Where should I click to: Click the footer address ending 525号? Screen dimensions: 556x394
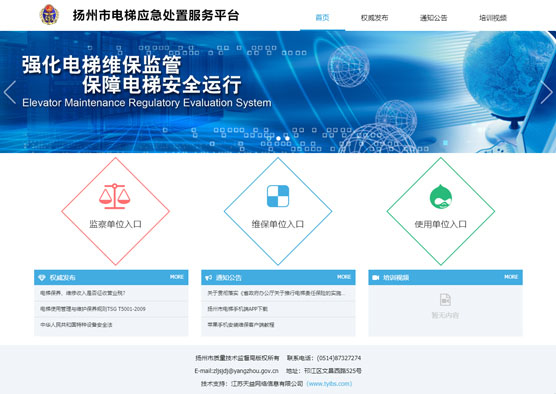(x=324, y=371)
